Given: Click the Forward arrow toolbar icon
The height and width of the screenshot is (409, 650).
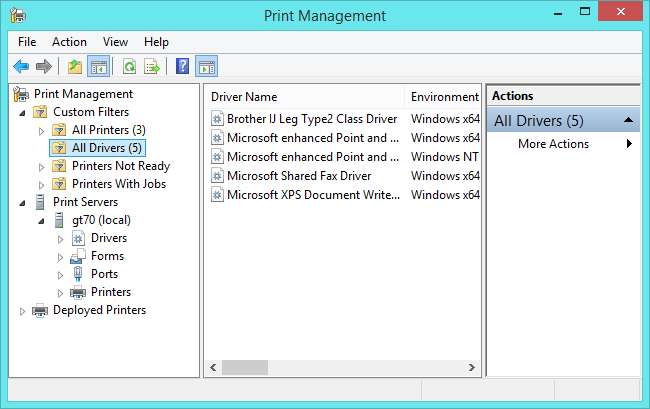Looking at the screenshot, I should tap(43, 67).
